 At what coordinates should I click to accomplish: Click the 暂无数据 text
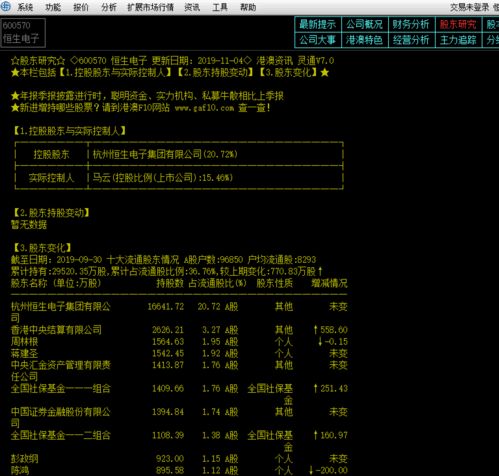point(29,224)
